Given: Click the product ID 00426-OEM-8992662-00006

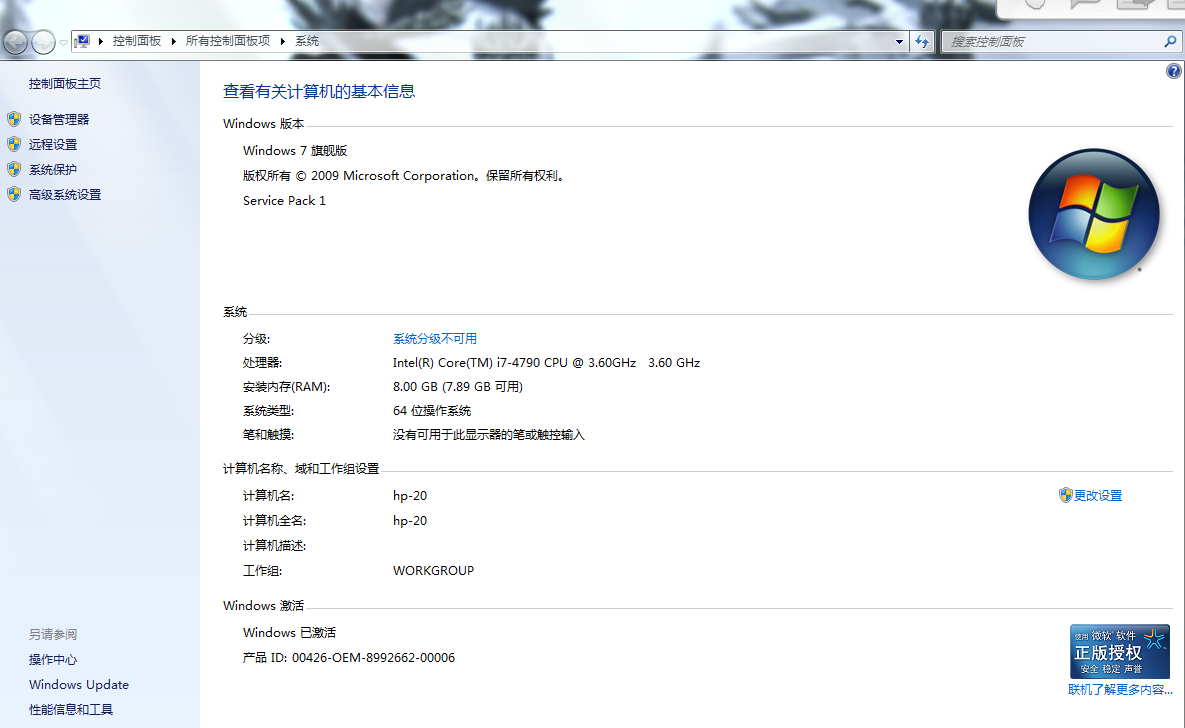Looking at the screenshot, I should 373,658.
